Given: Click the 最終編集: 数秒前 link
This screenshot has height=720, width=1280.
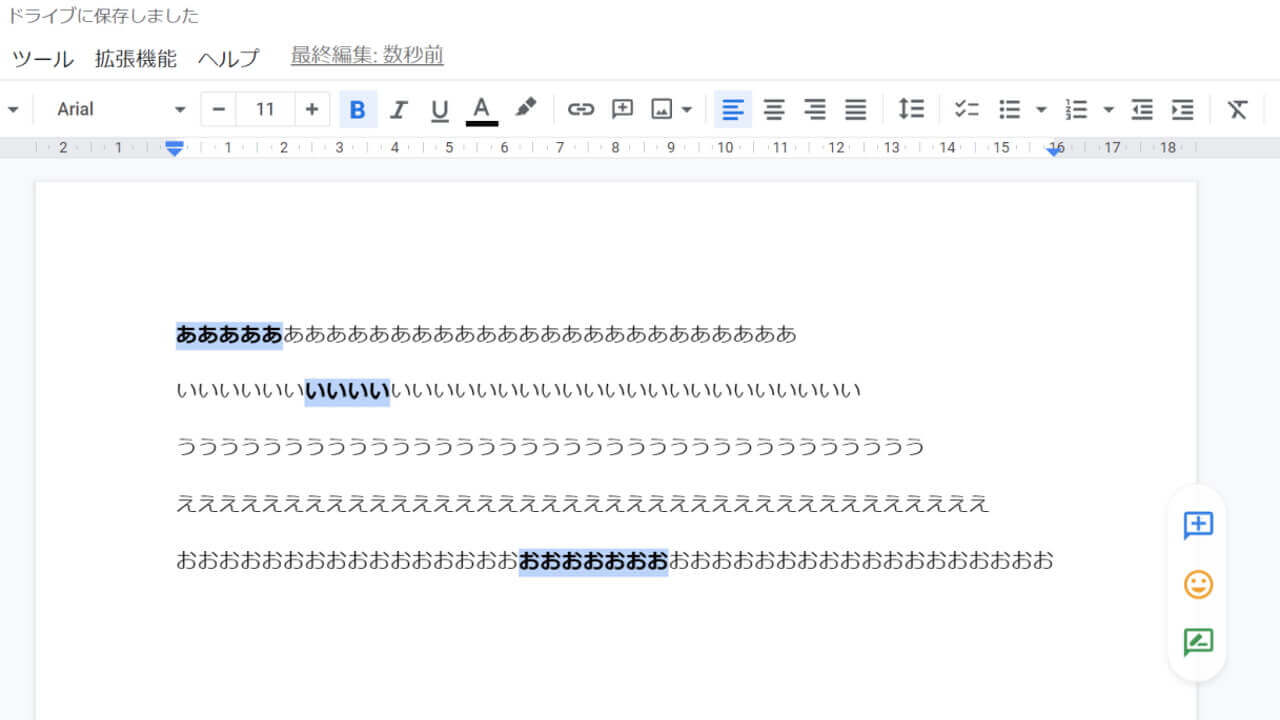Looking at the screenshot, I should [x=366, y=56].
